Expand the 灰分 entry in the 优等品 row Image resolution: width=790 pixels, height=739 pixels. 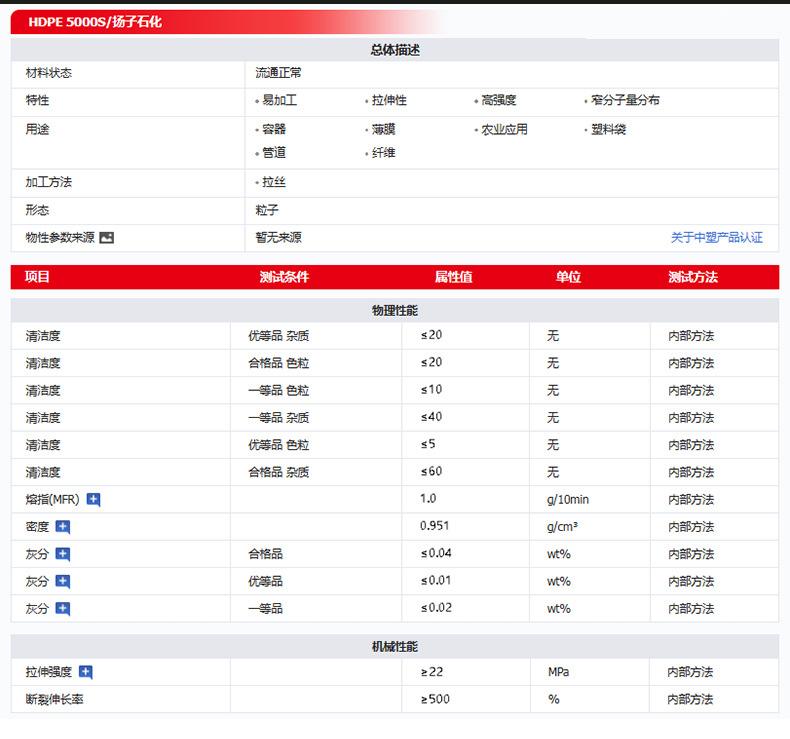click(x=63, y=581)
